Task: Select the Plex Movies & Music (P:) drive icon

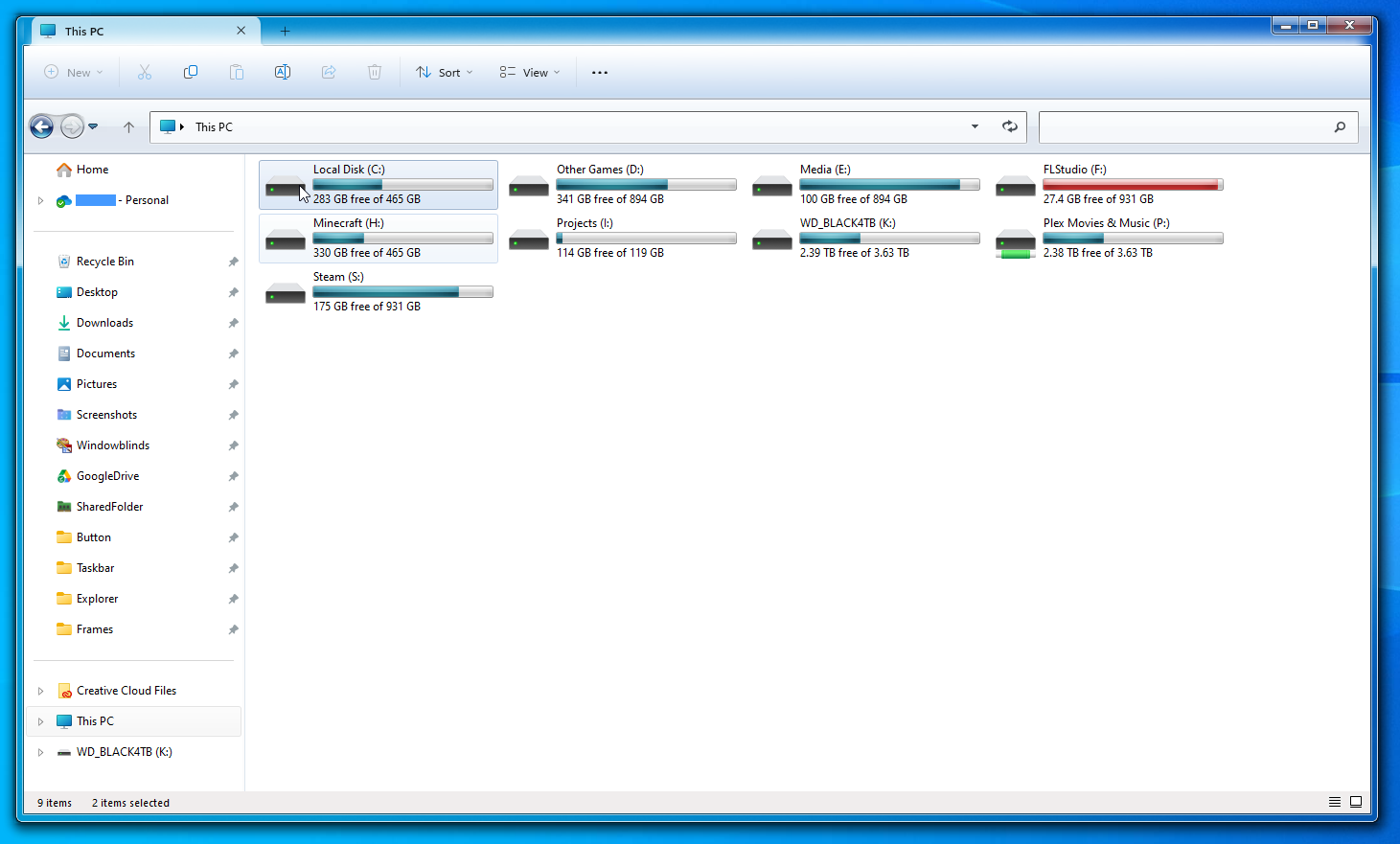Action: coord(1016,243)
